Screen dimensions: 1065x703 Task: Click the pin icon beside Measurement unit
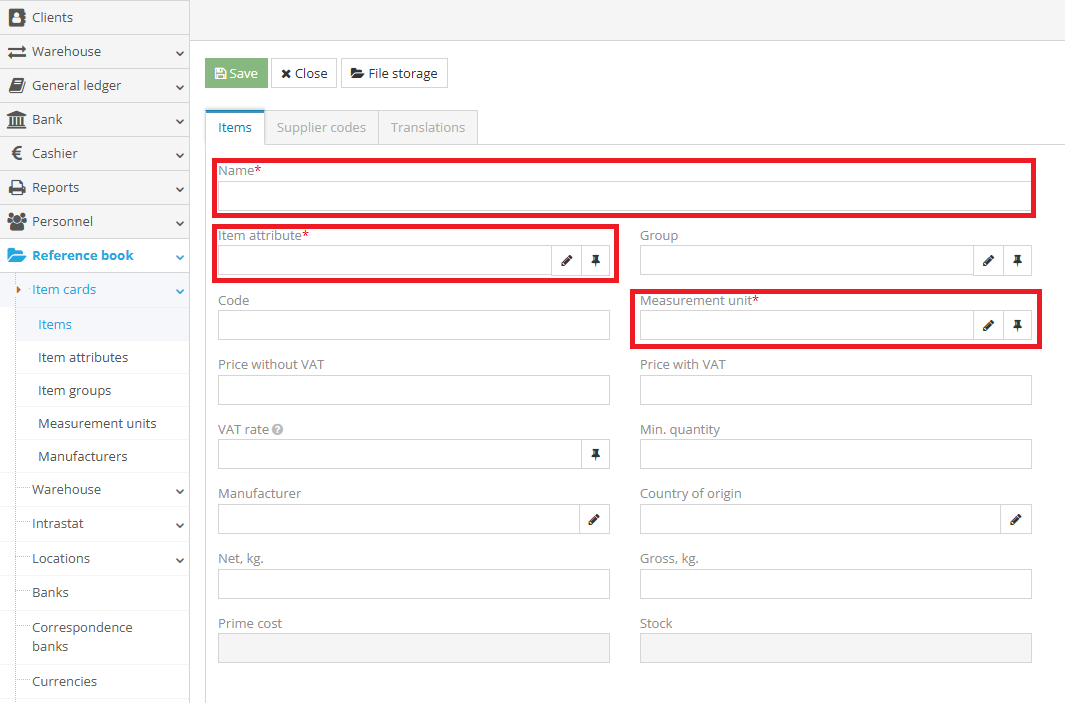[1017, 326]
